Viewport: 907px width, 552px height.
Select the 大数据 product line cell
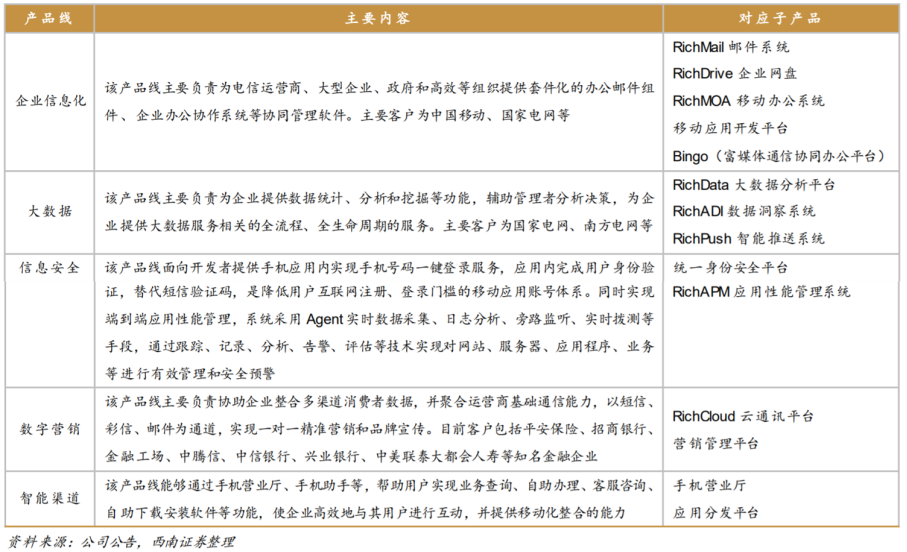coord(50,211)
